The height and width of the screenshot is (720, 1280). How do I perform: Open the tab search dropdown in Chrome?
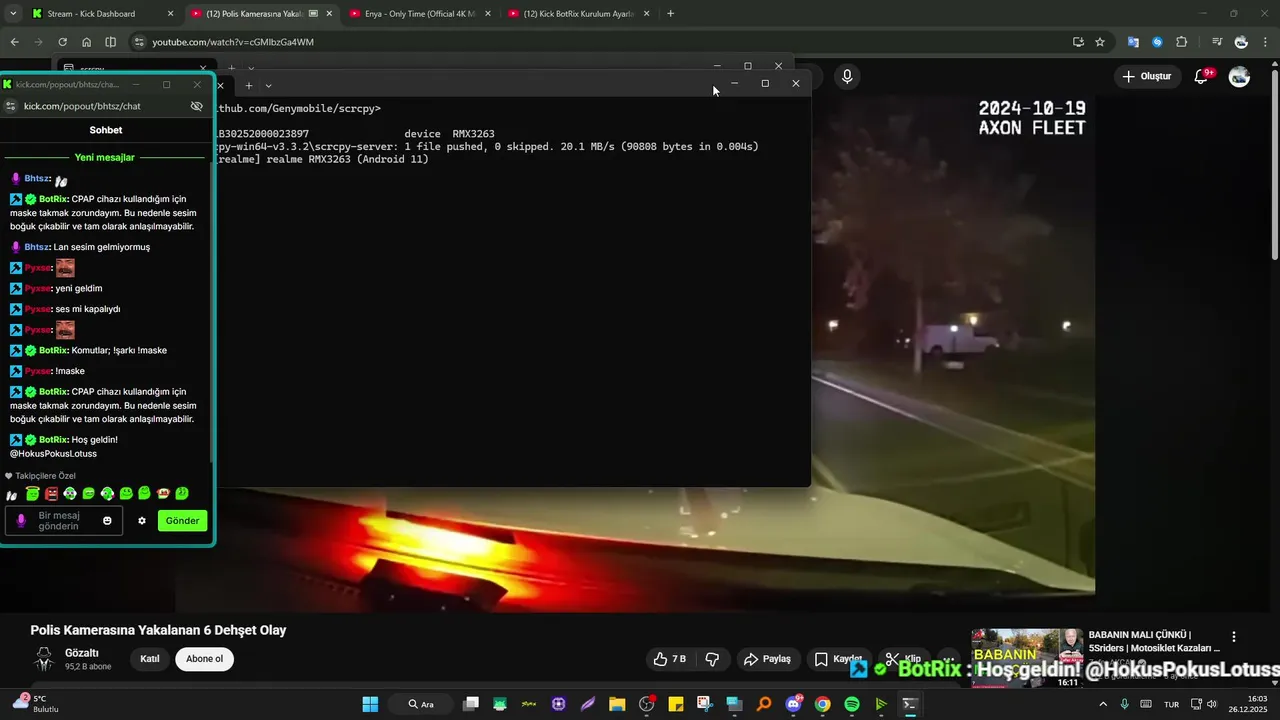pyautogui.click(x=13, y=14)
